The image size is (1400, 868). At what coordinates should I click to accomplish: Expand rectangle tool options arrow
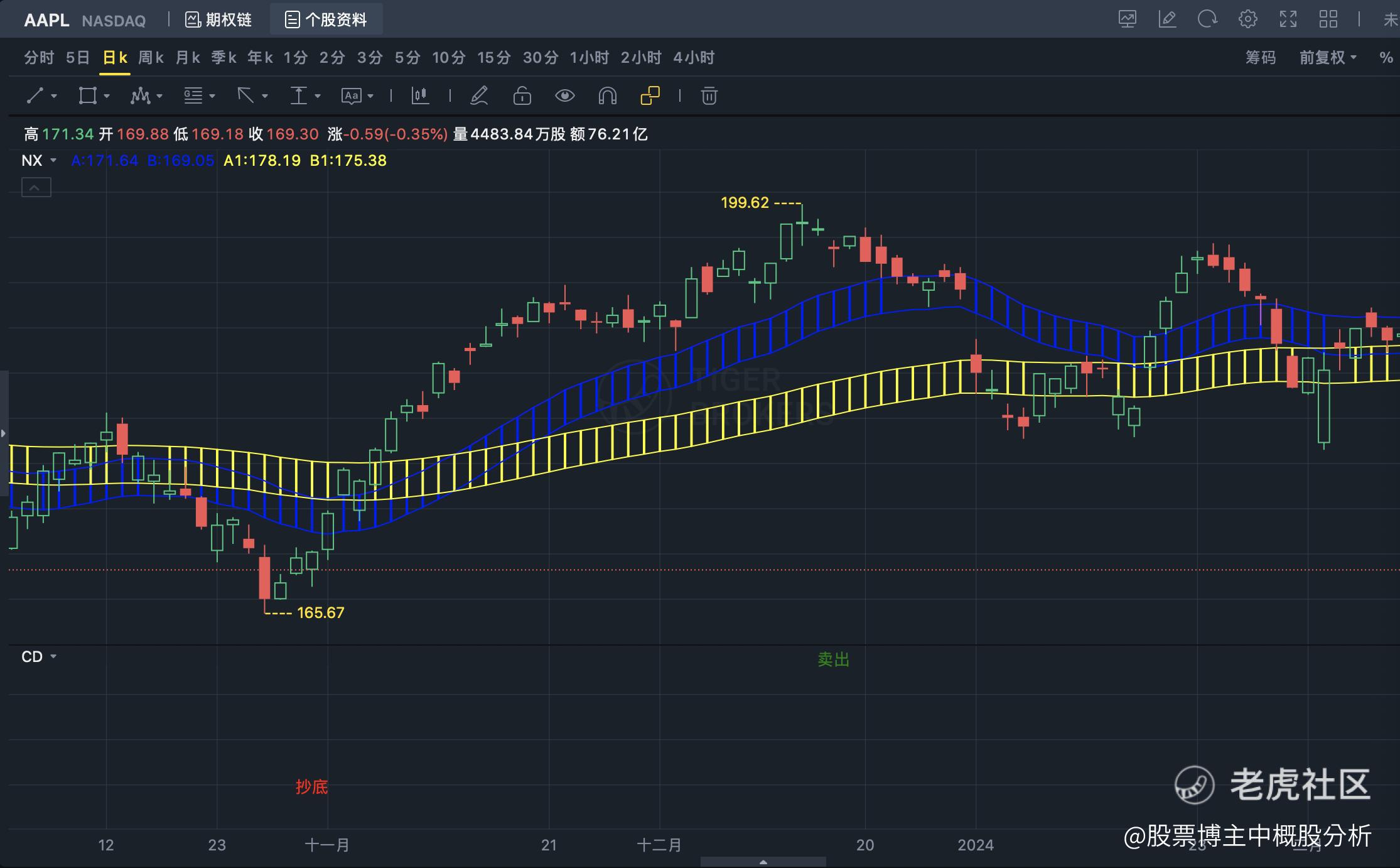(107, 96)
